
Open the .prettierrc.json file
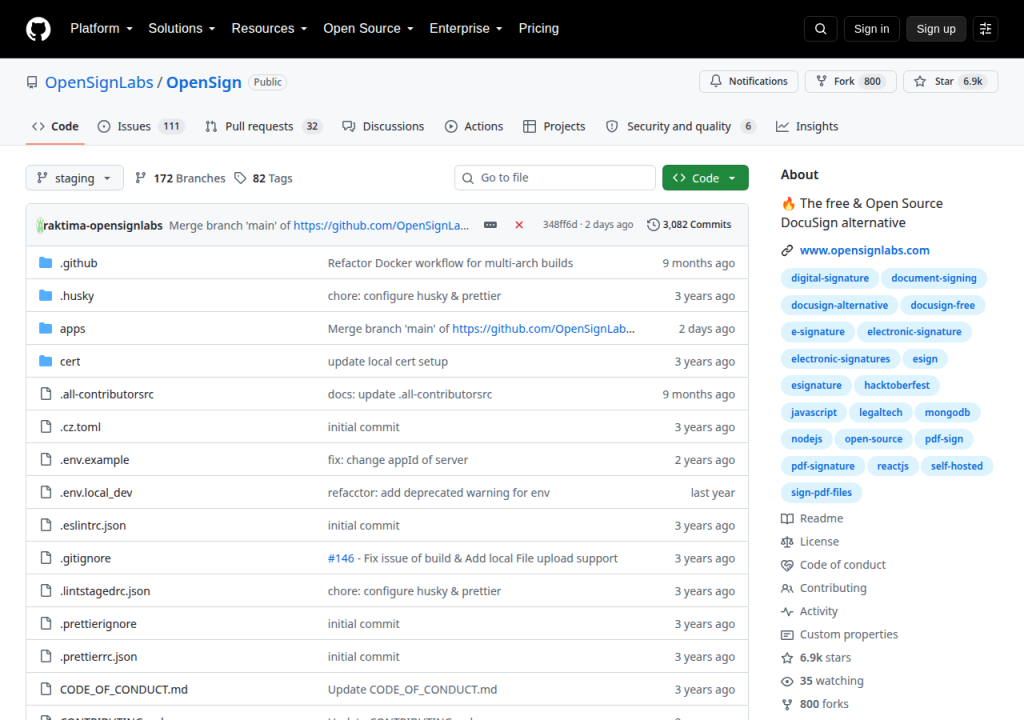[99, 657]
